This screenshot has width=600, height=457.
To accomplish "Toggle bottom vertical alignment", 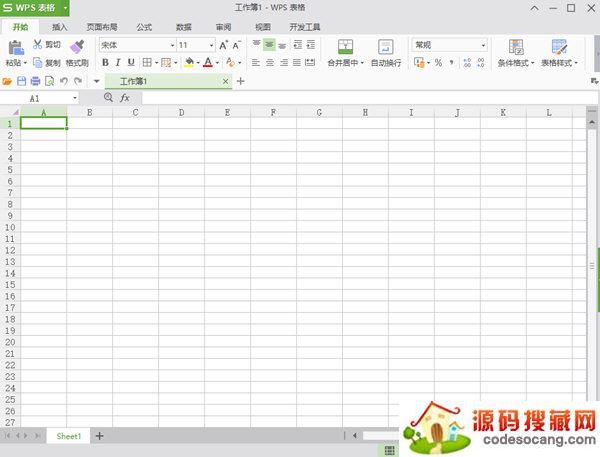I will (282, 45).
